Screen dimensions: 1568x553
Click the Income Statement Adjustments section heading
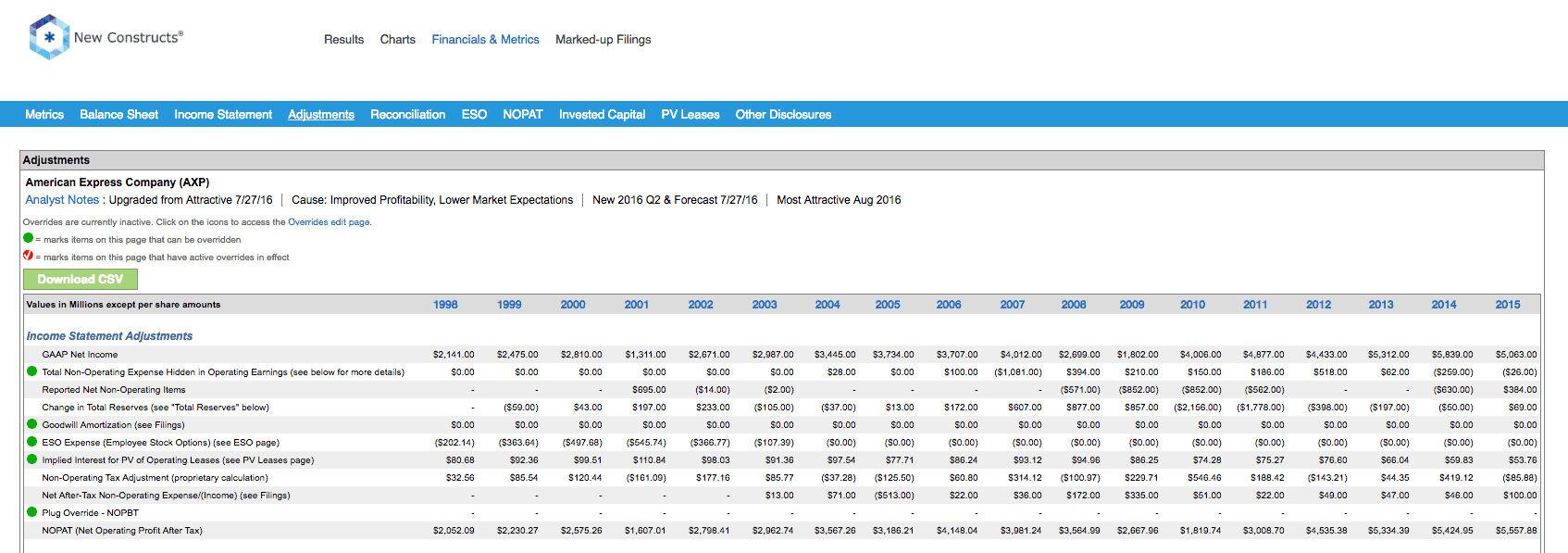point(109,336)
